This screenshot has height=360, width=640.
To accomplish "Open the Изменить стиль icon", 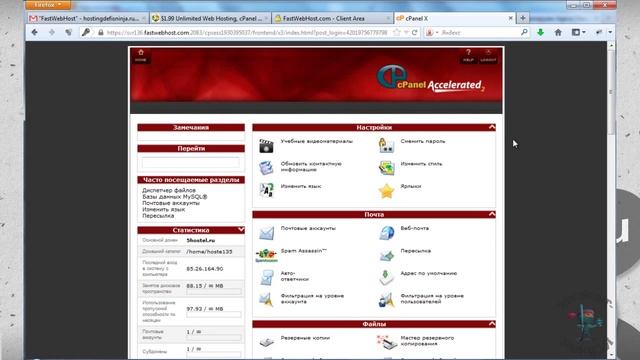I will click(386, 168).
